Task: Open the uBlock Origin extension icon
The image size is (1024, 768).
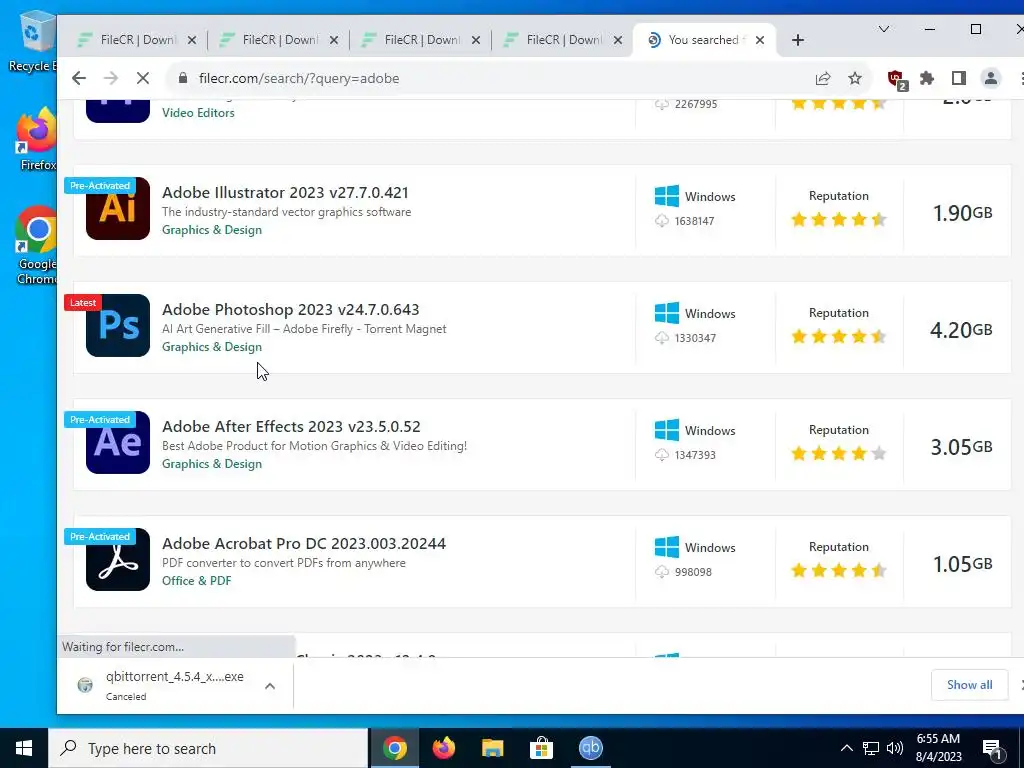Action: pyautogui.click(x=897, y=80)
